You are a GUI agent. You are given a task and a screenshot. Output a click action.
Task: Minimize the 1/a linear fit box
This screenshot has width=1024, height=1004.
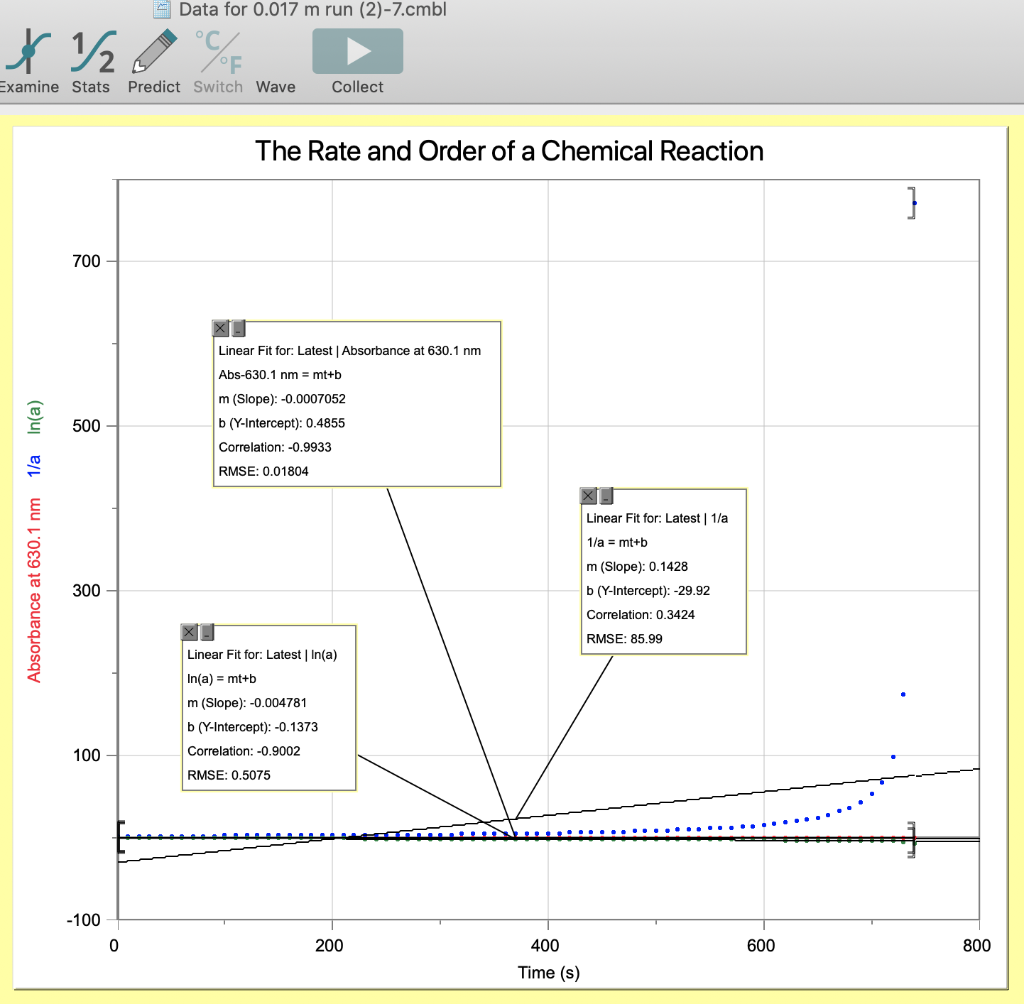[x=606, y=496]
